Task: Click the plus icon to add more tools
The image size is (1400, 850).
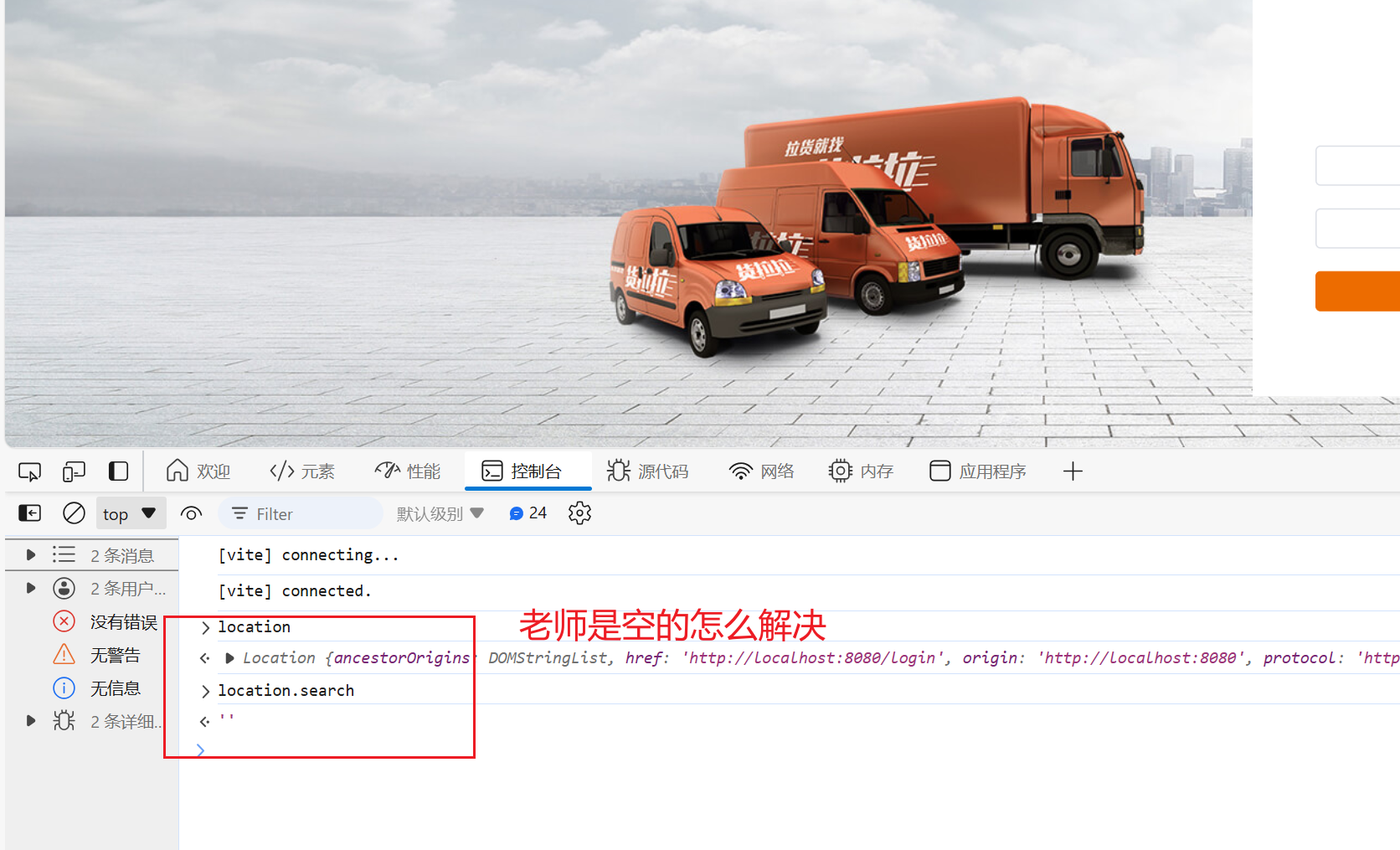Action: 1073,471
